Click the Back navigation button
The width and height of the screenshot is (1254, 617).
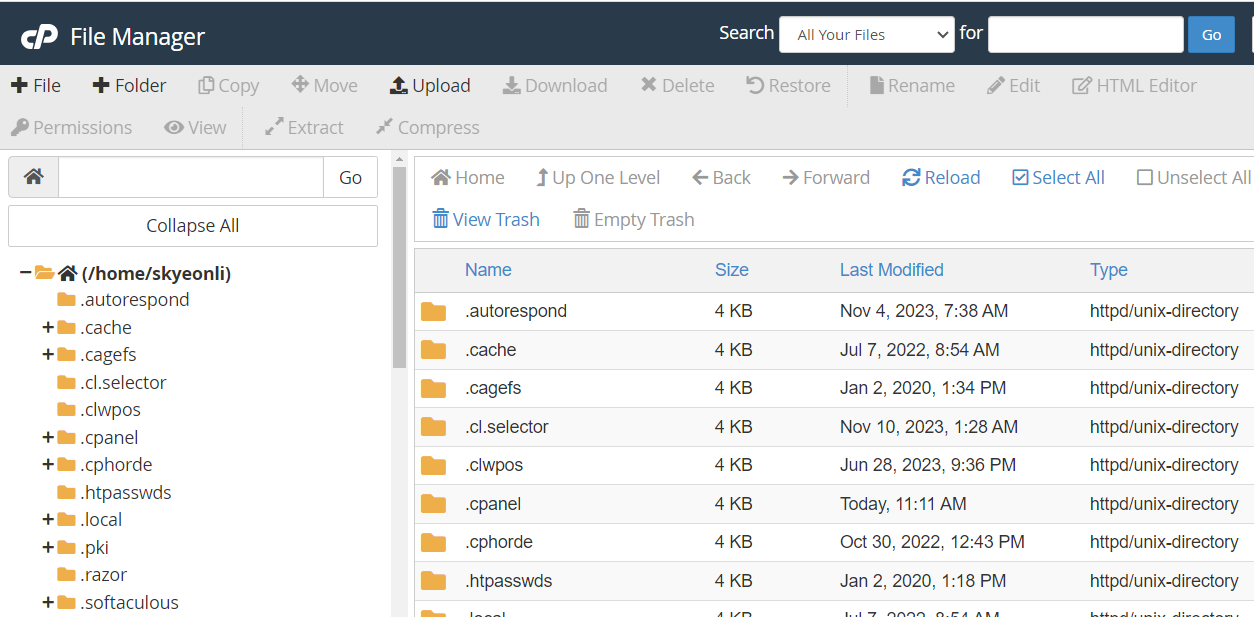coord(721,178)
